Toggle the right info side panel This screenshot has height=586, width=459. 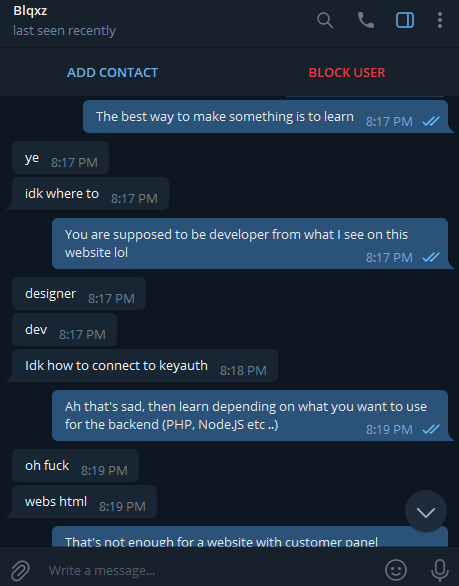pyautogui.click(x=405, y=20)
